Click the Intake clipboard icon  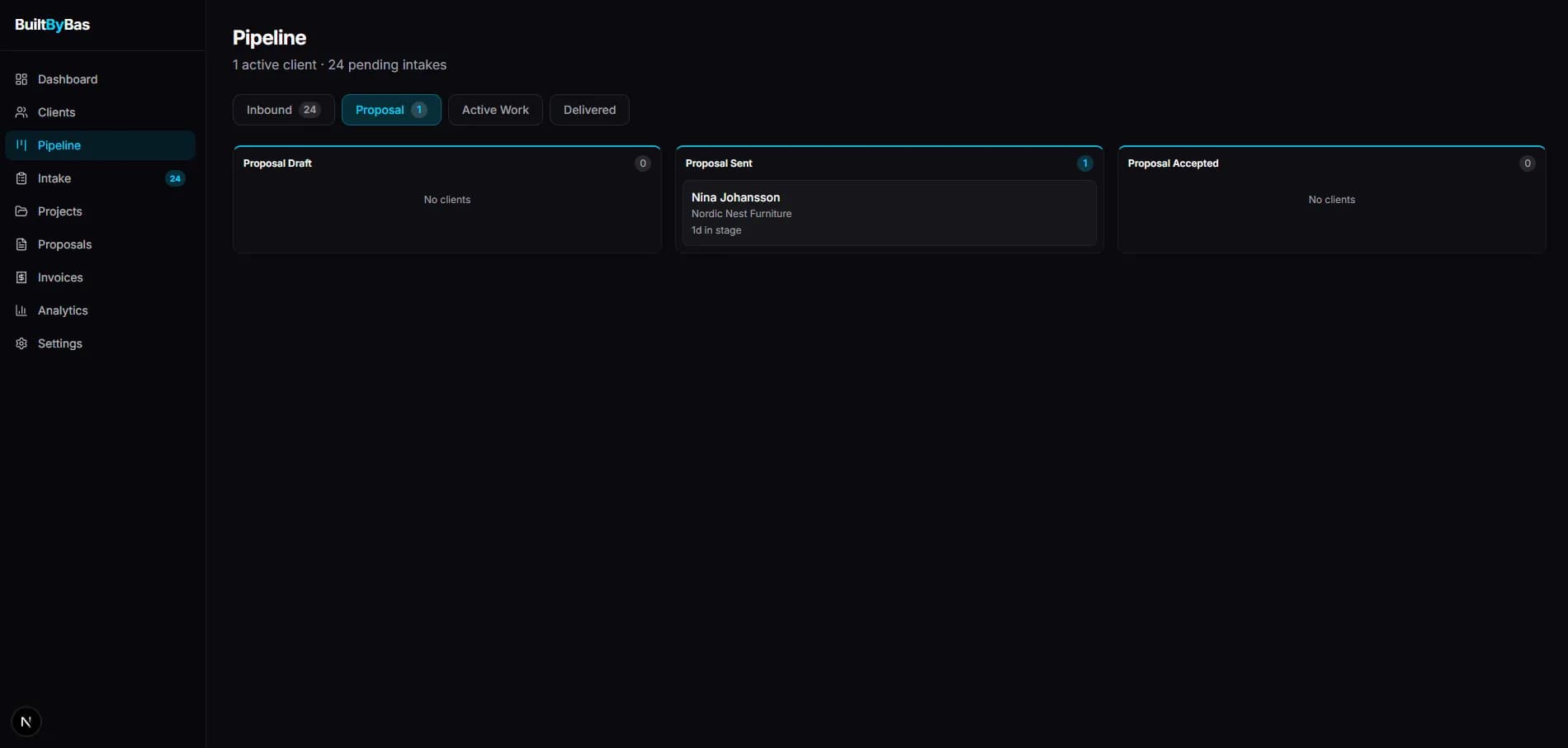point(21,178)
